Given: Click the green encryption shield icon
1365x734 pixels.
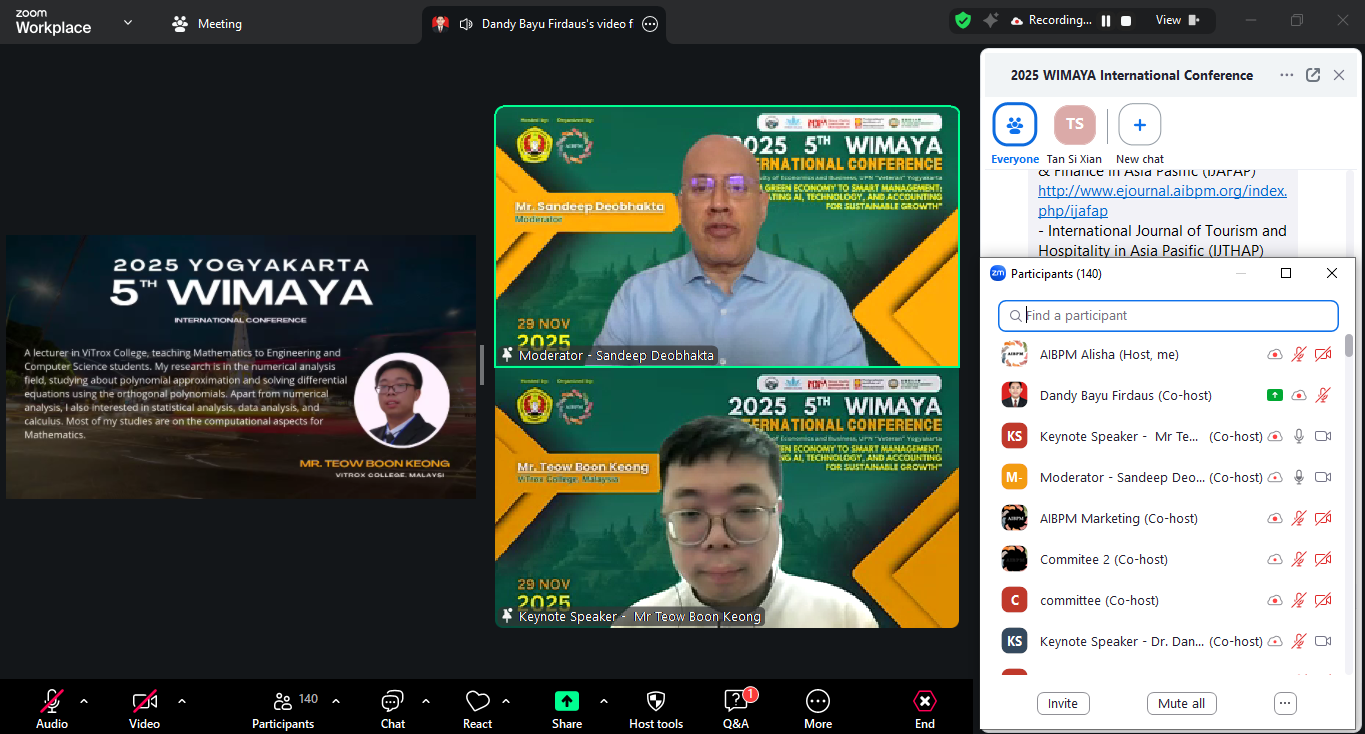Looking at the screenshot, I should [963, 21].
